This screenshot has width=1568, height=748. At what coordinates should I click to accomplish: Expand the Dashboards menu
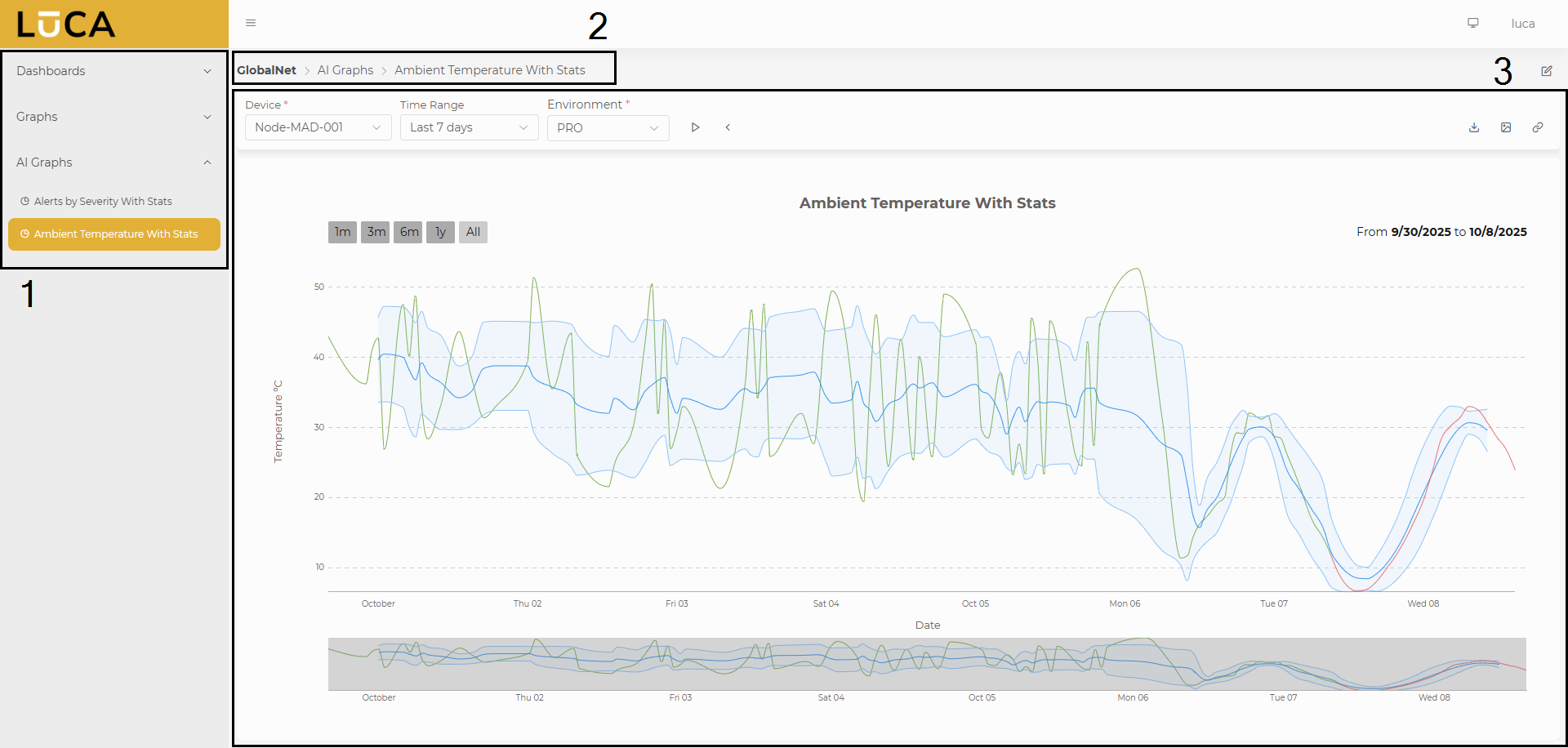(114, 71)
